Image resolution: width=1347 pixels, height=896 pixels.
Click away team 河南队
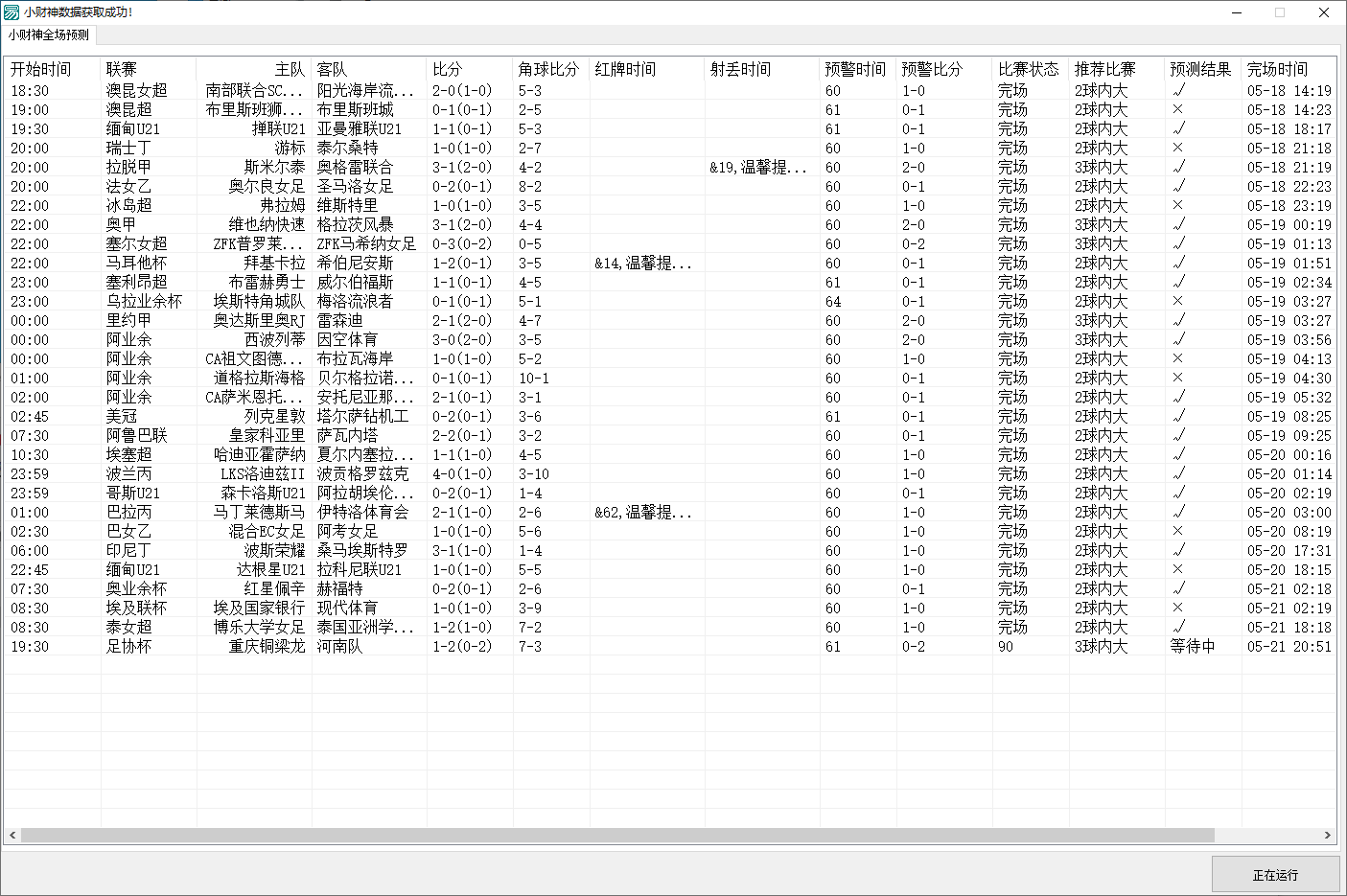(x=339, y=646)
